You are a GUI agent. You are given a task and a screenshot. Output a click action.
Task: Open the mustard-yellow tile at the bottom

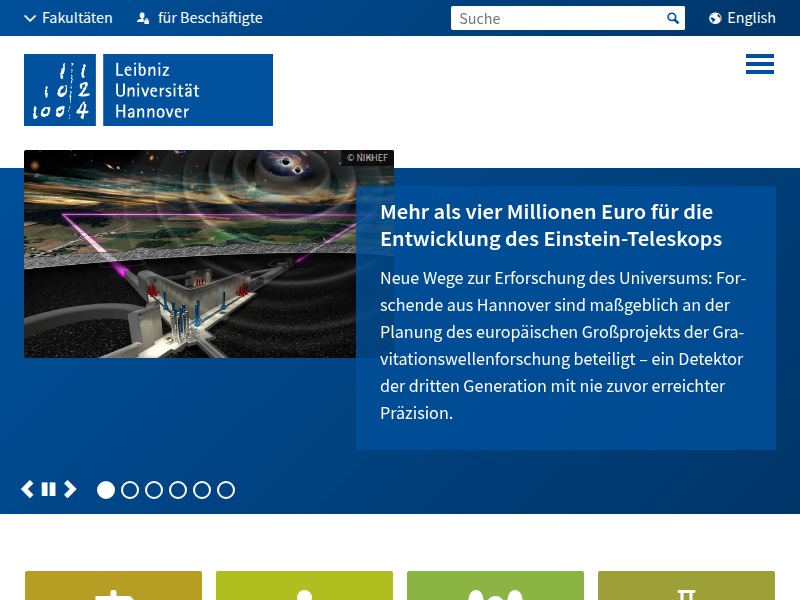click(113, 586)
